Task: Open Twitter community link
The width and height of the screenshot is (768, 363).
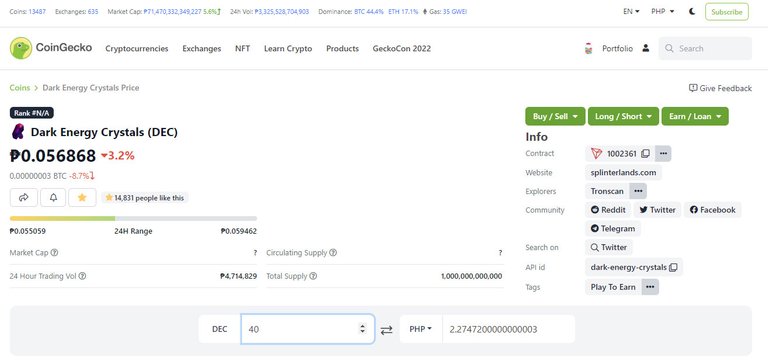Action: [x=657, y=210]
